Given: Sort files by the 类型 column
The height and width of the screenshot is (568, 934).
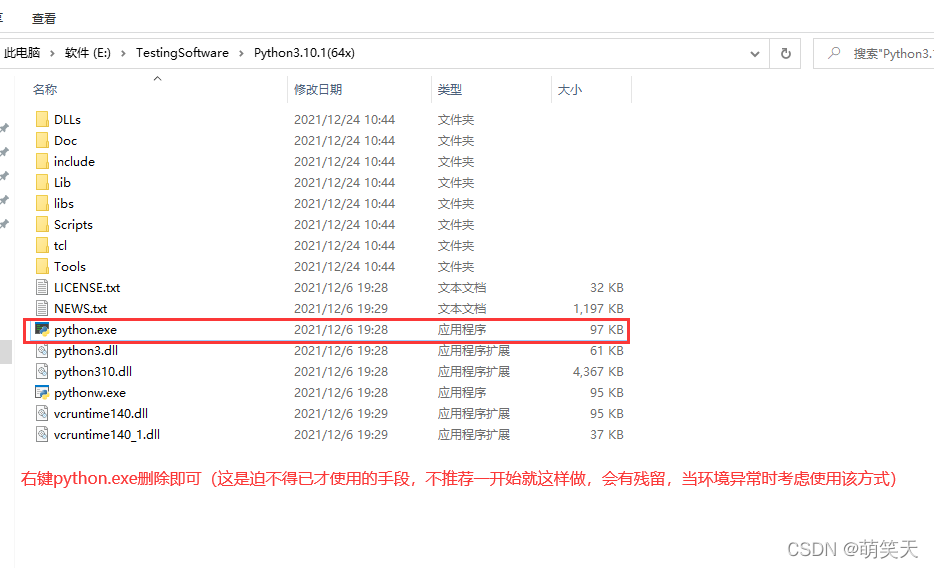Looking at the screenshot, I should [450, 89].
